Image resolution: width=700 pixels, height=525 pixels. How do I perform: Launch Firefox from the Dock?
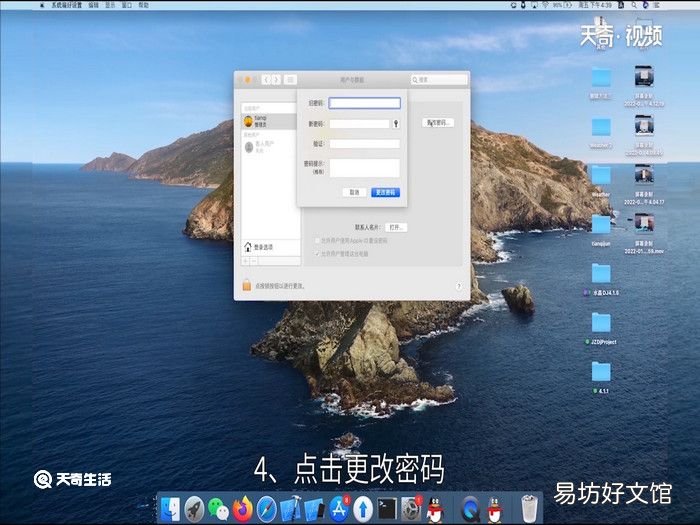[x=242, y=509]
